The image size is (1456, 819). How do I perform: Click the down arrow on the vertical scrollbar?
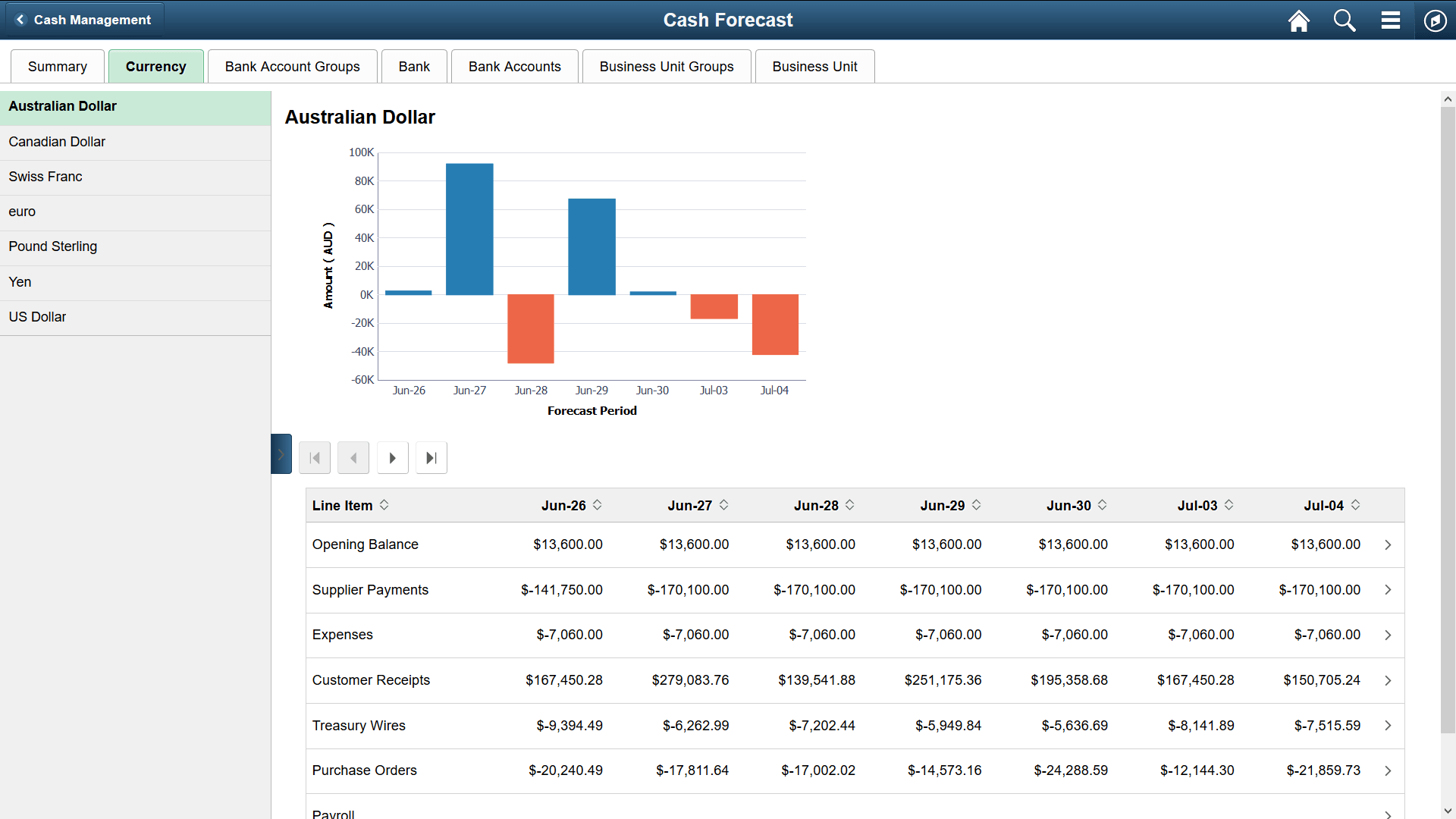click(1448, 811)
